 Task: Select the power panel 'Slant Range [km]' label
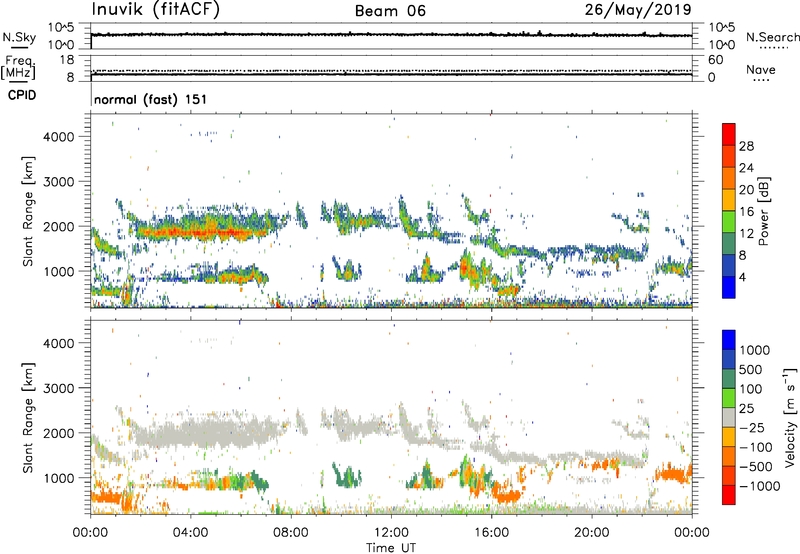[x=28, y=211]
